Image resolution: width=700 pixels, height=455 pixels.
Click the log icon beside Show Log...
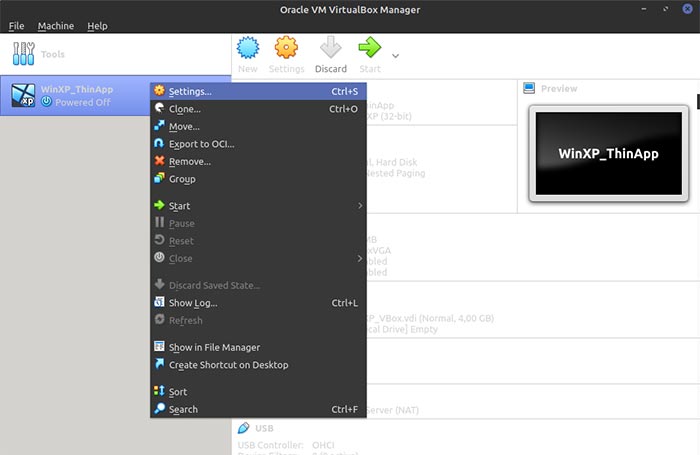pos(159,302)
